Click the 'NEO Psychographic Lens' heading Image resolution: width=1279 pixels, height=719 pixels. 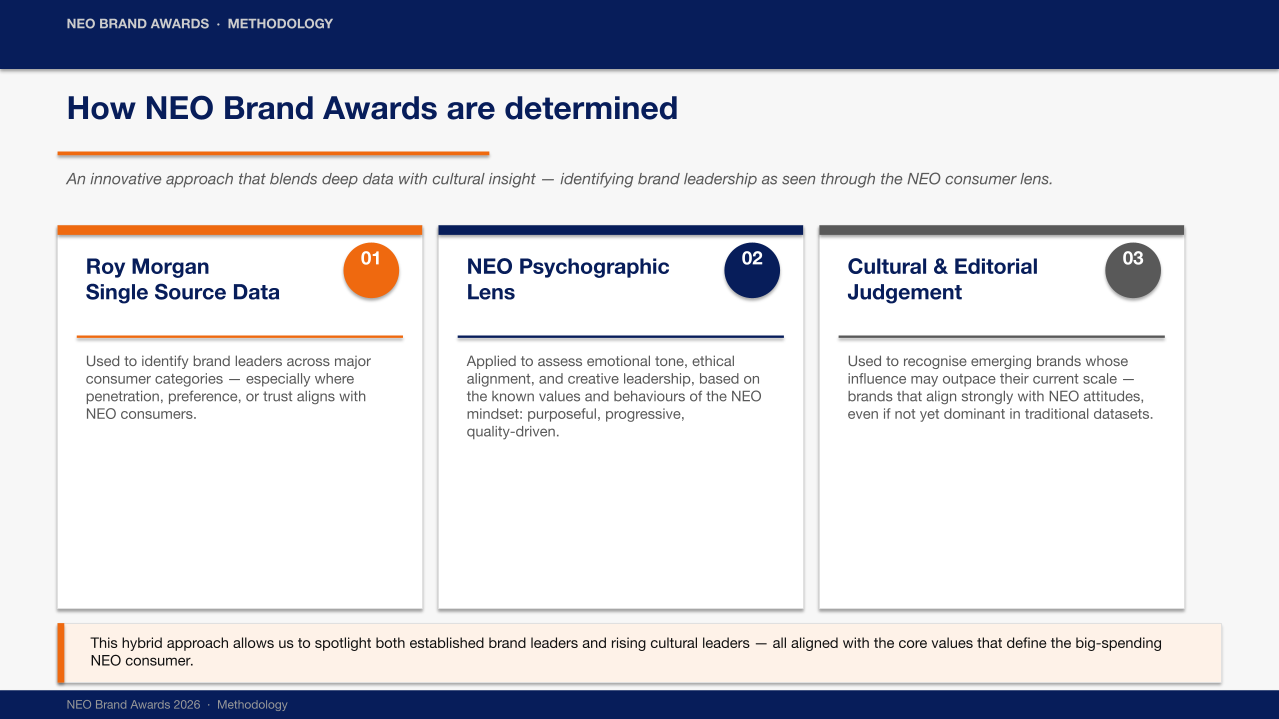tap(568, 279)
